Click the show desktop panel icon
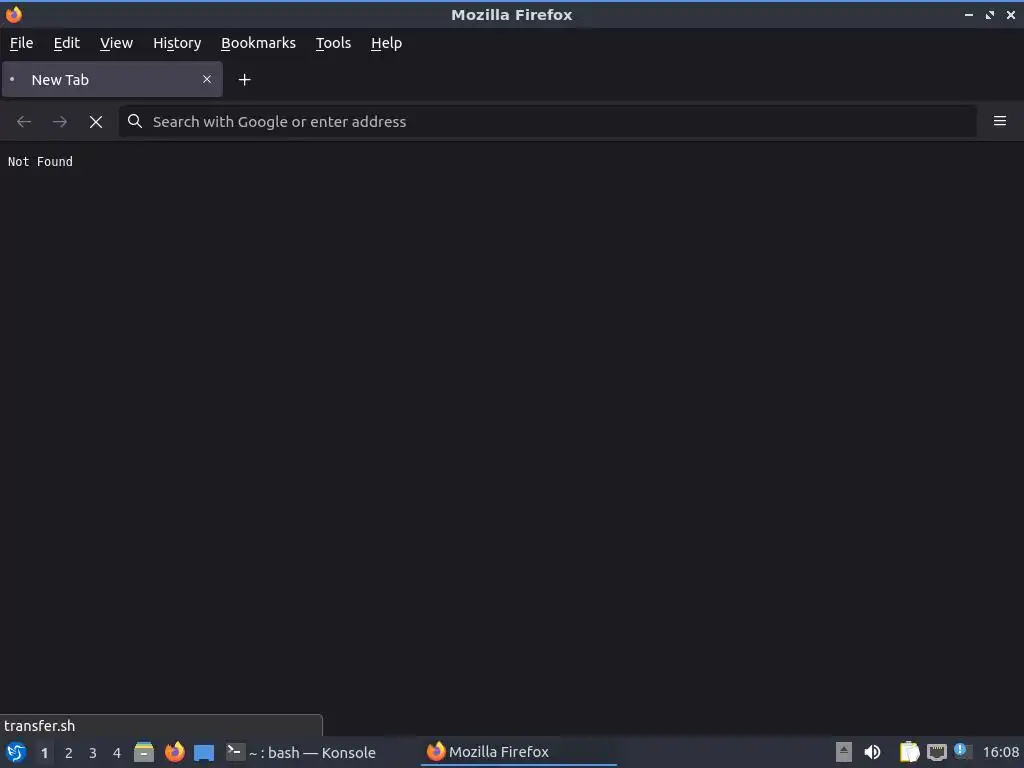Image resolution: width=1024 pixels, height=768 pixels. pos(204,753)
